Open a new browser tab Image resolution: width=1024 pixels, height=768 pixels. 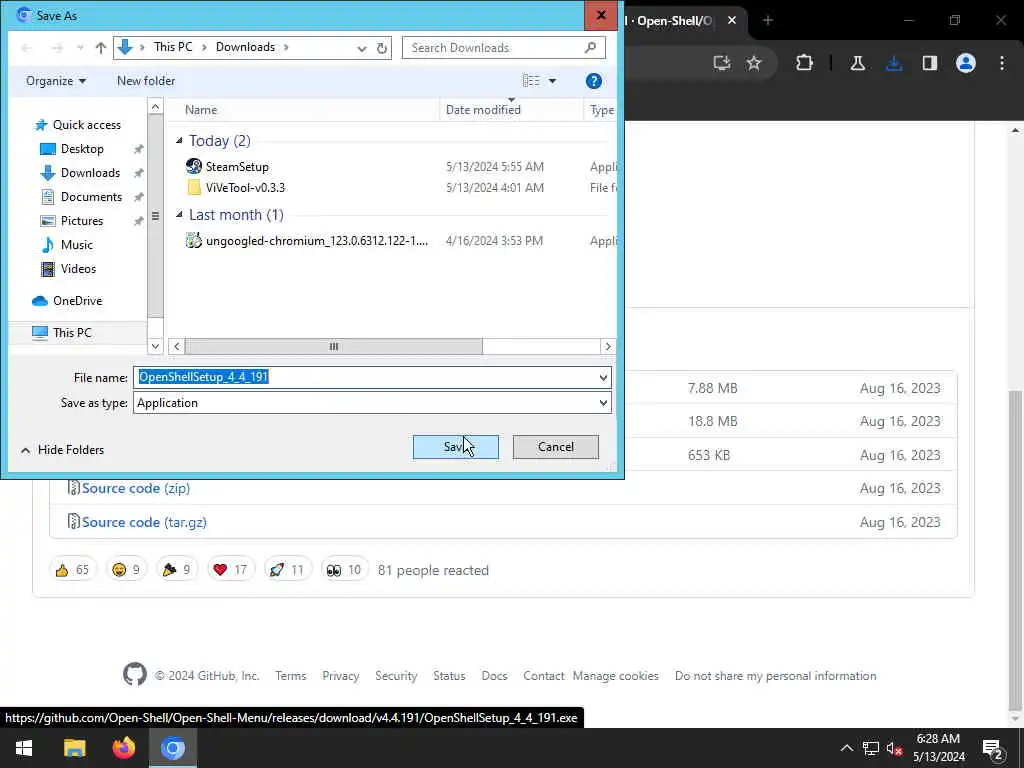pyautogui.click(x=768, y=20)
